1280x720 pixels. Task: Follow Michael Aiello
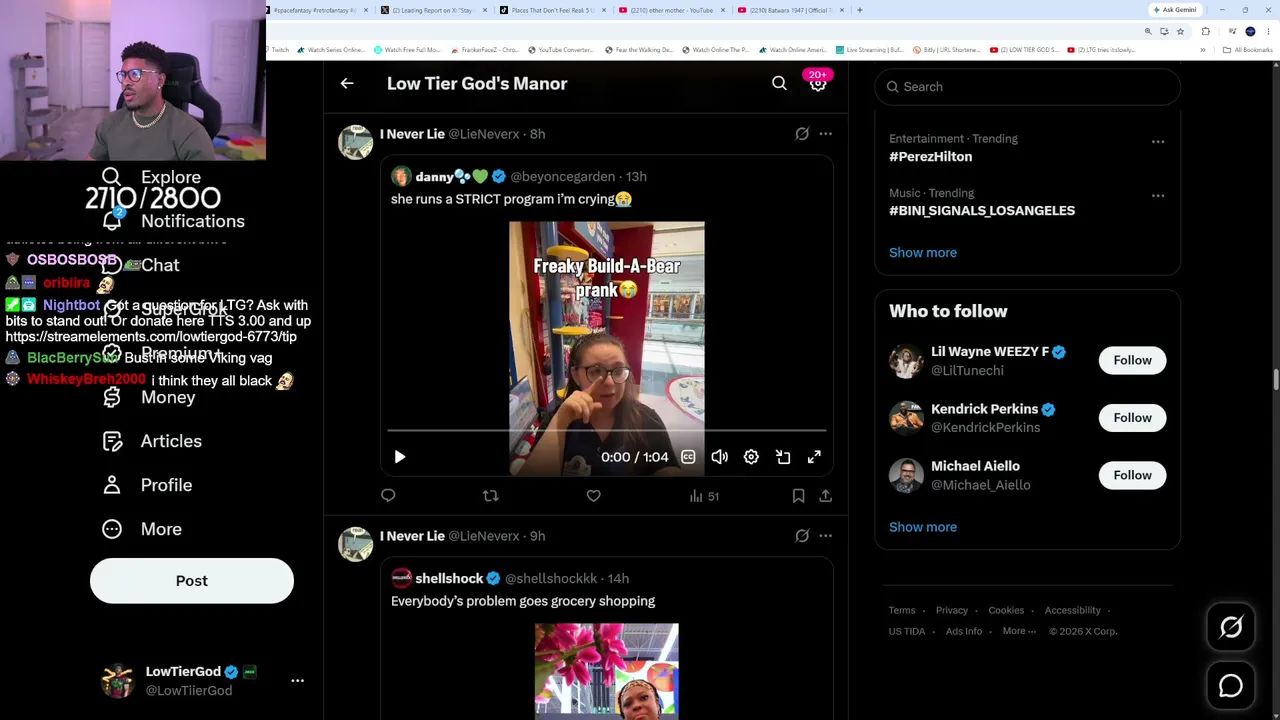tap(1132, 476)
